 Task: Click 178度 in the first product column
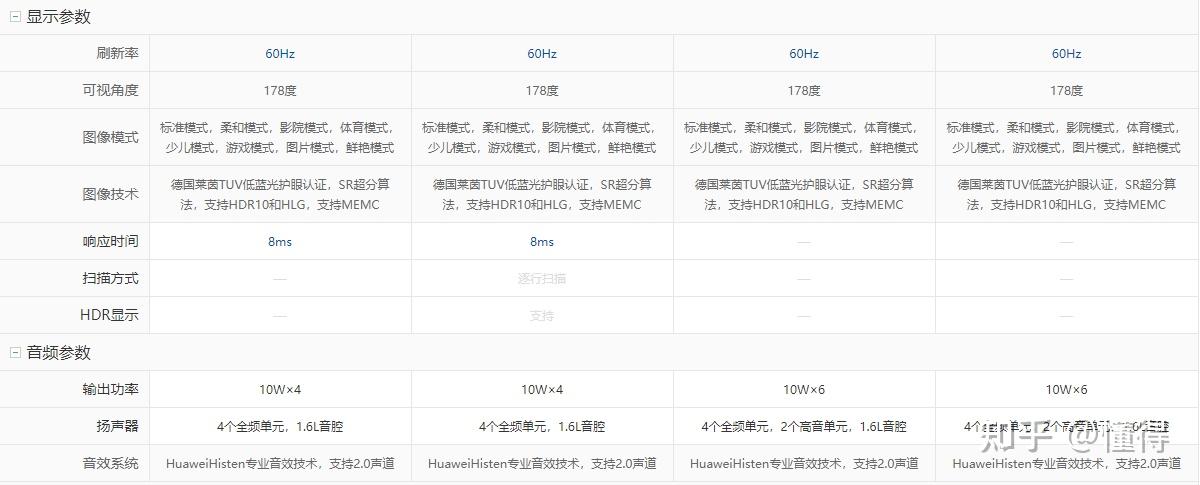click(x=280, y=90)
